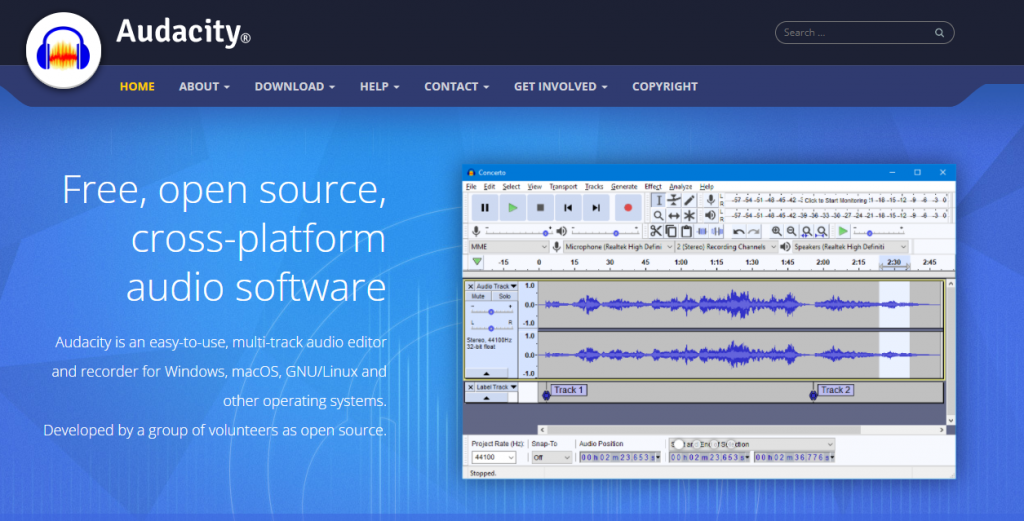Click the Zoom In icon
Screen dimensions: 1024x521
(x=776, y=231)
